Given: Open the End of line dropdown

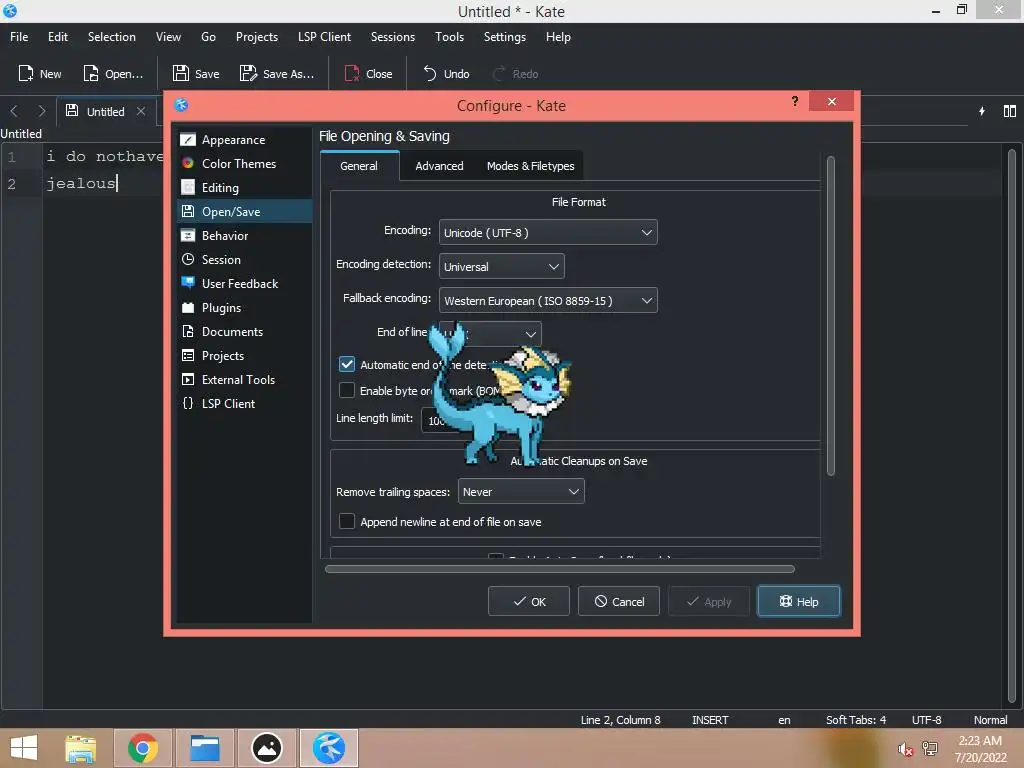Looking at the screenshot, I should pos(490,334).
